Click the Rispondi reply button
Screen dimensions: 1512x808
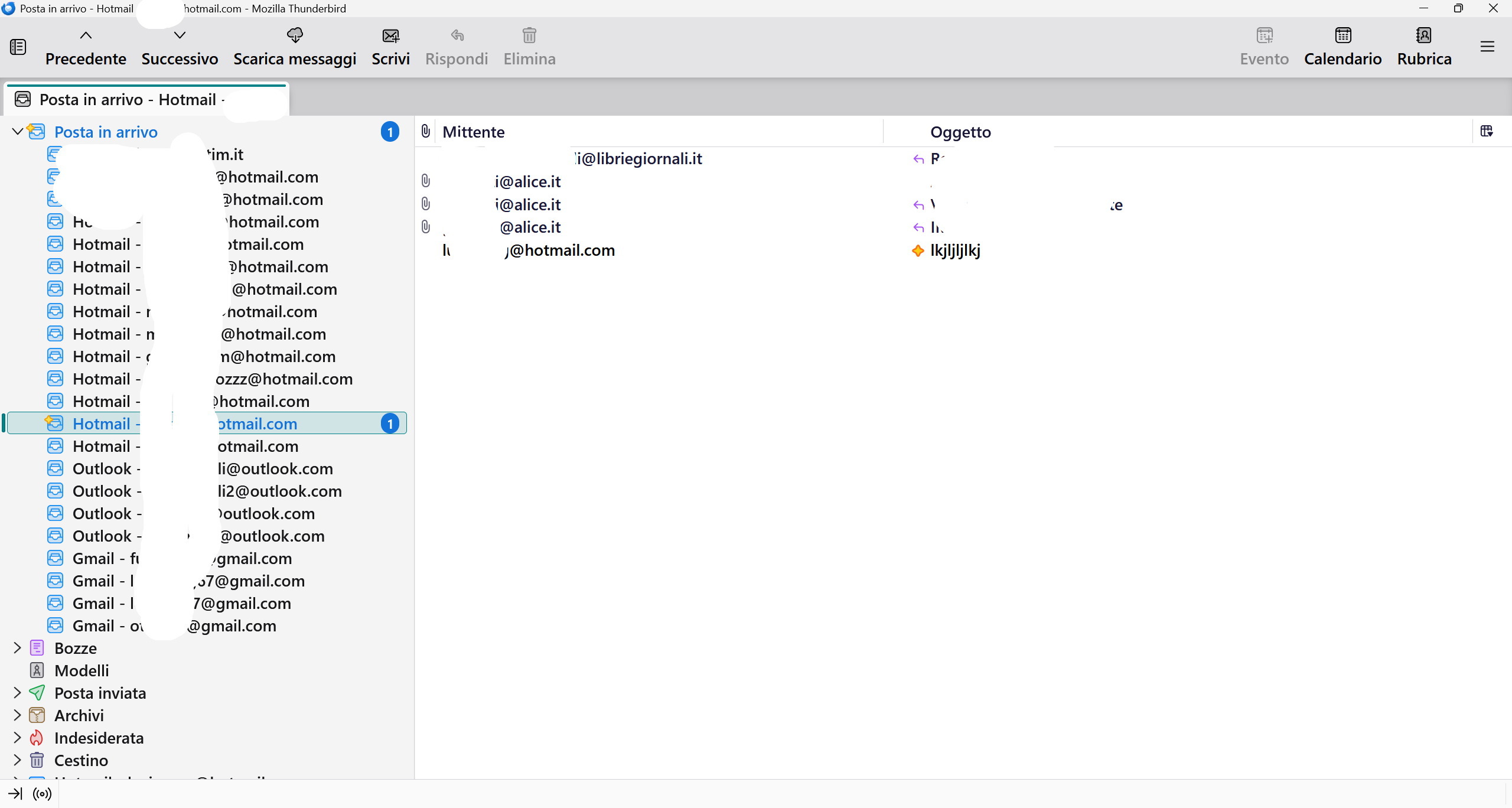457,47
